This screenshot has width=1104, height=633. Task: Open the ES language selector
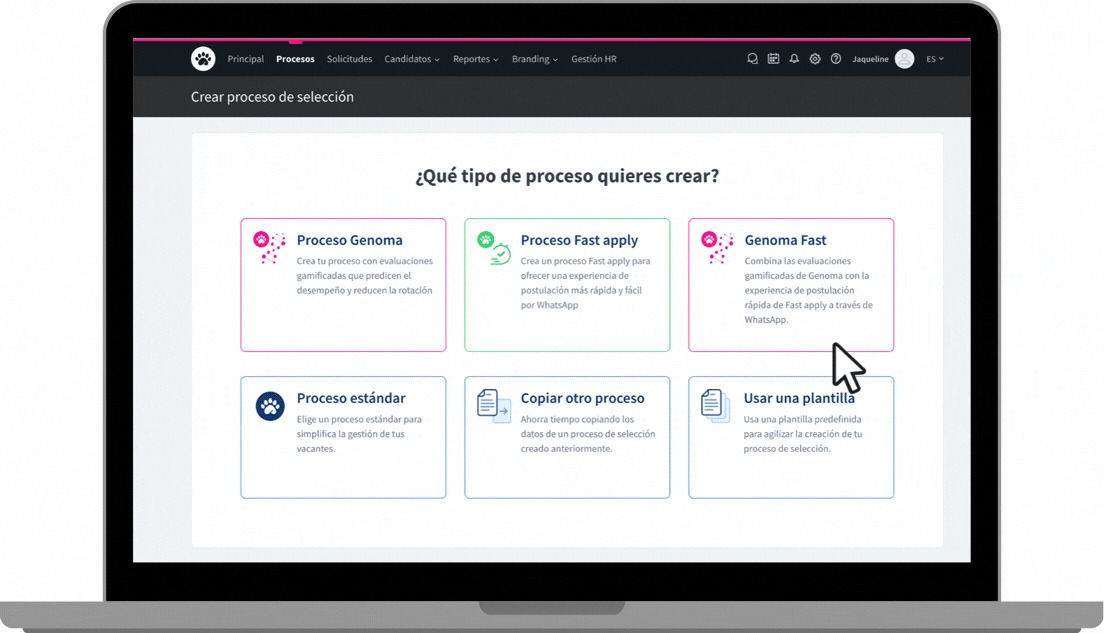tap(935, 59)
